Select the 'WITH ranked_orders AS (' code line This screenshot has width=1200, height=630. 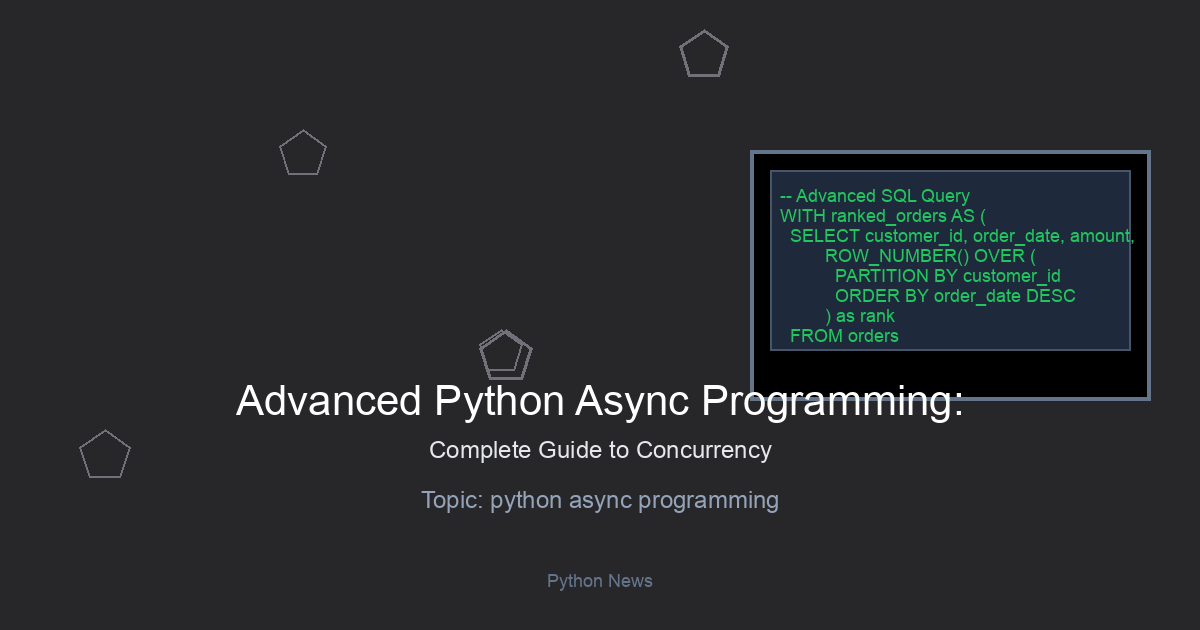coord(883,216)
